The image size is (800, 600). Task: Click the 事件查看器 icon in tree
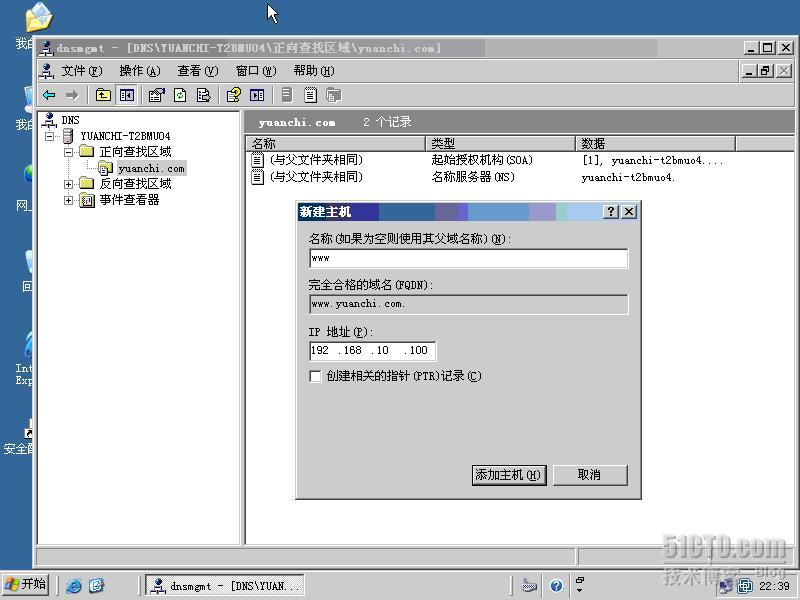(87, 200)
